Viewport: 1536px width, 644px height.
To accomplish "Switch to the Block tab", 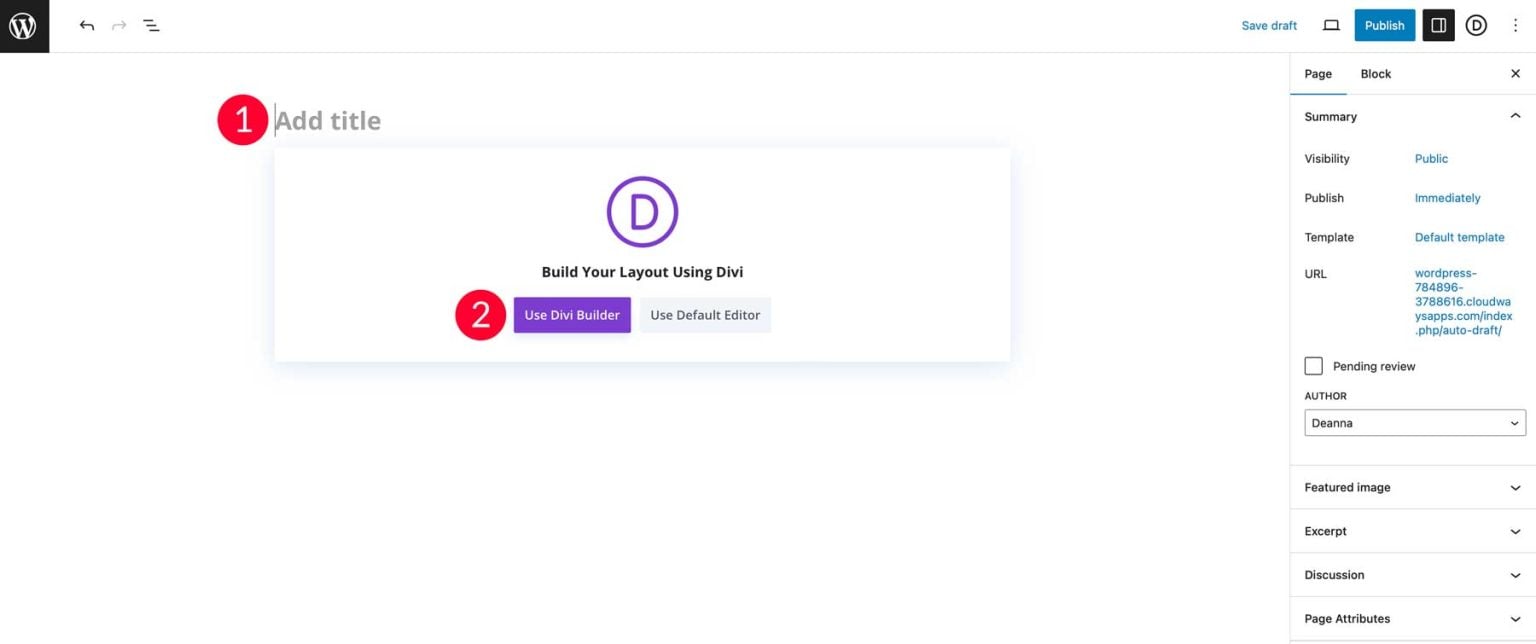I will point(1375,74).
